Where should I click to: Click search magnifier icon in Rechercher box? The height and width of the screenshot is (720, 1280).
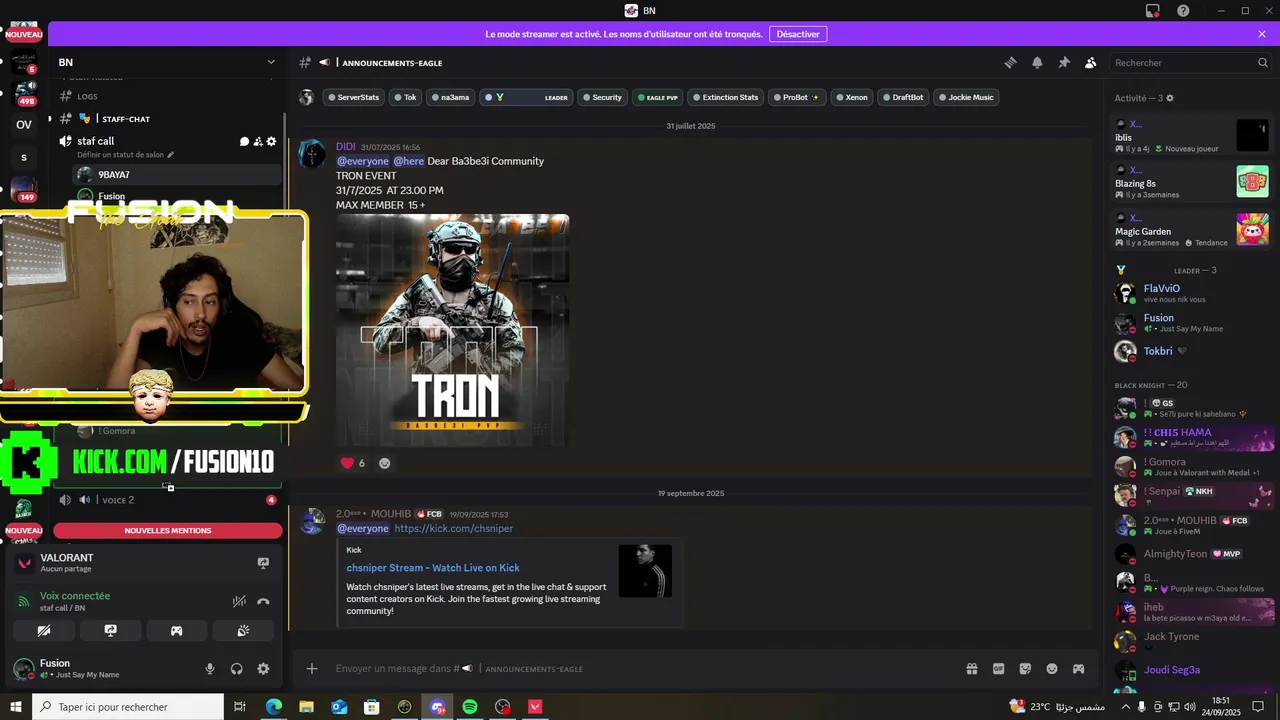(1263, 63)
